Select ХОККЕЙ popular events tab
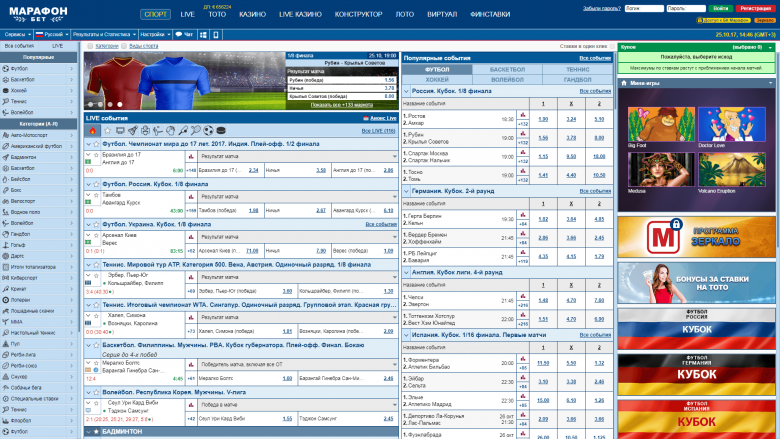The width and height of the screenshot is (780, 439). coord(437,80)
